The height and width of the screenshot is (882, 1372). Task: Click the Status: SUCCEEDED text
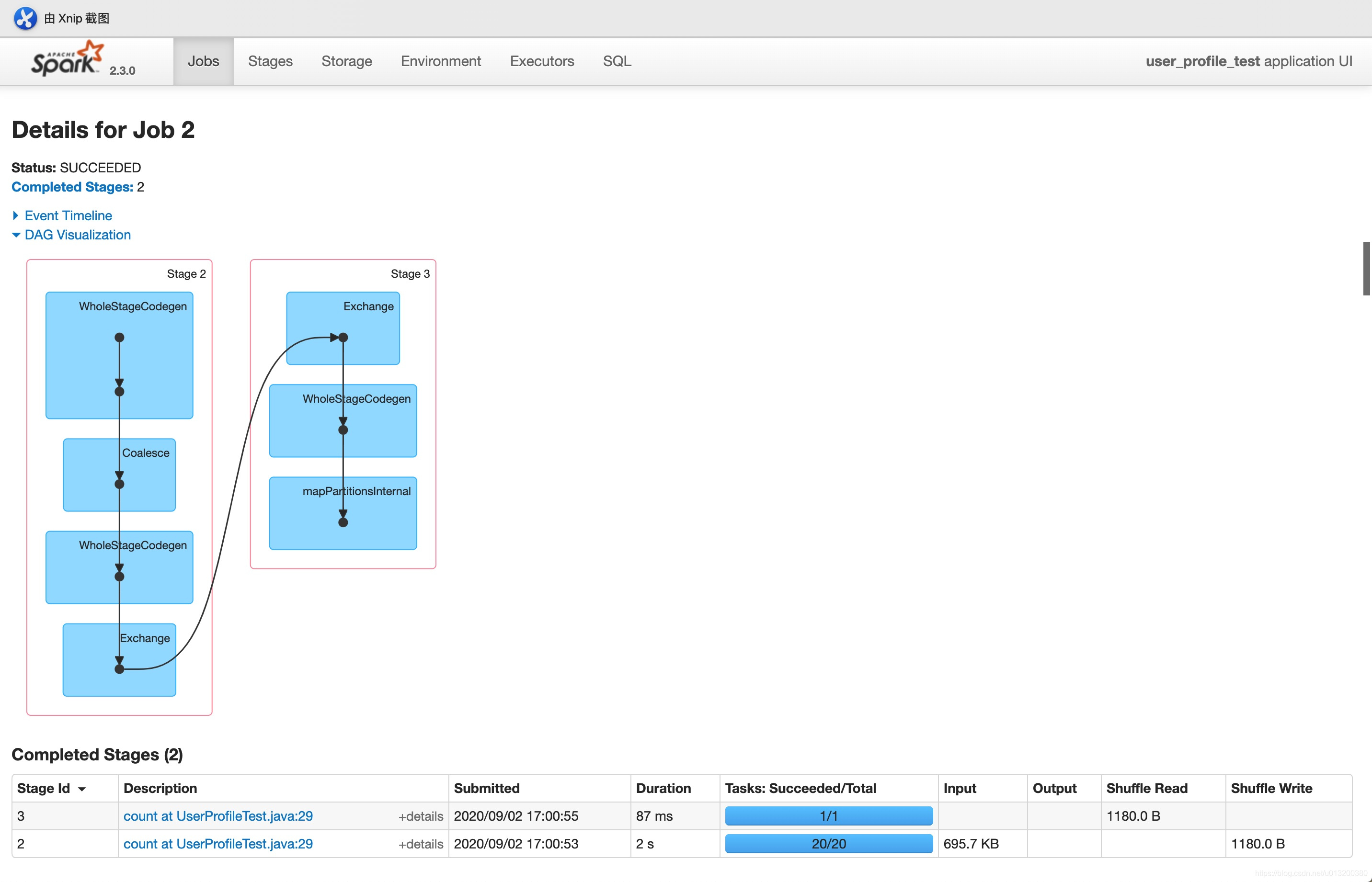pyautogui.click(x=76, y=168)
